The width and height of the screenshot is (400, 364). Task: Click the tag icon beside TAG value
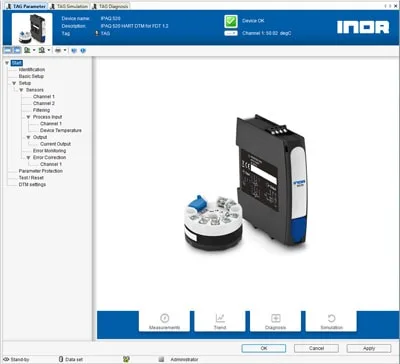coord(97,33)
